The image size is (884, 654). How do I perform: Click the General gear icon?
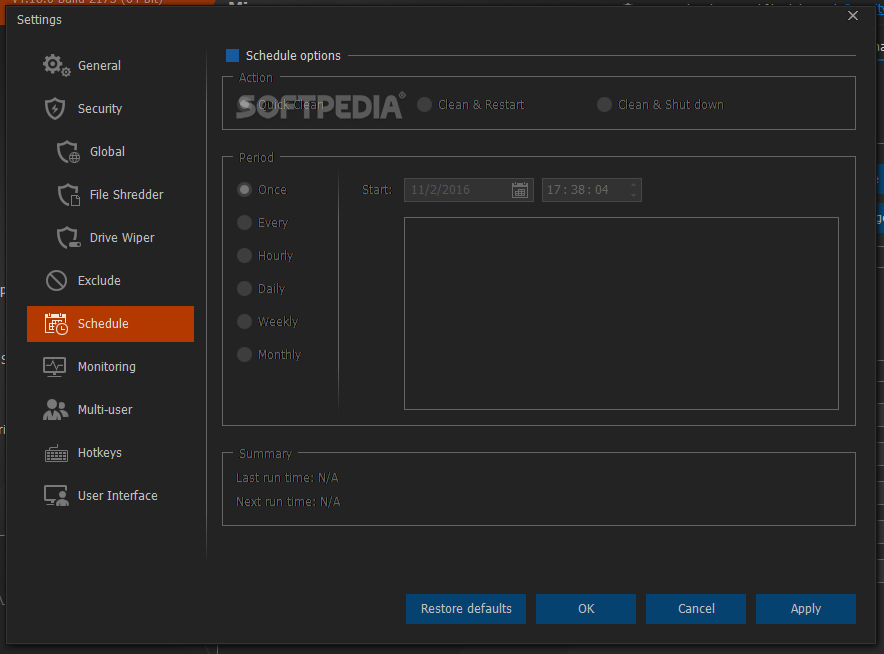click(56, 65)
